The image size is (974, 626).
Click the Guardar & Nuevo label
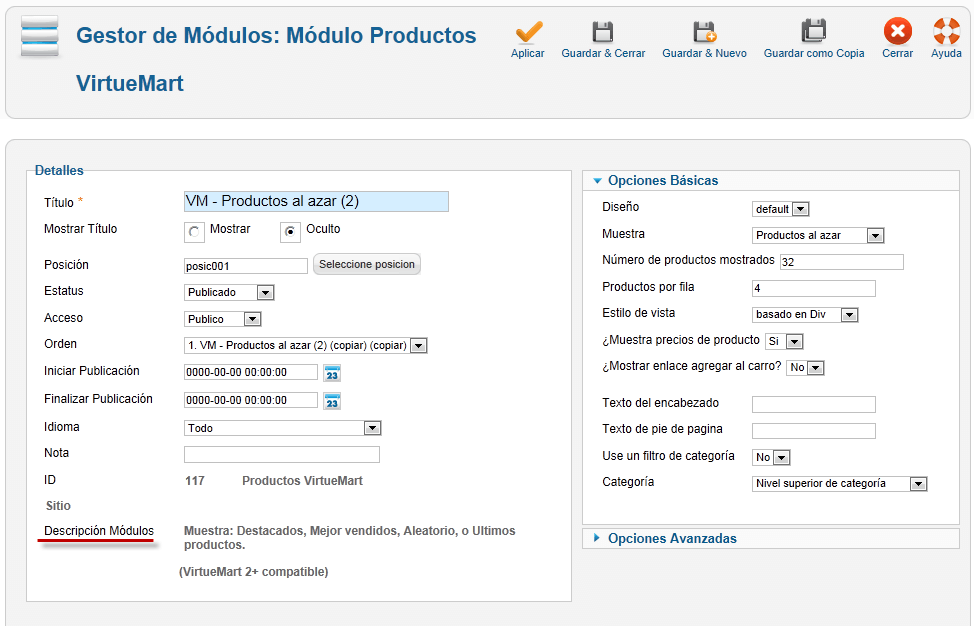coord(704,53)
